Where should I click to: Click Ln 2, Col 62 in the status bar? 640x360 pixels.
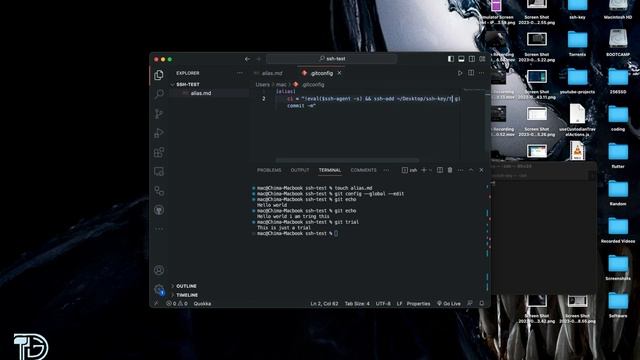(324, 304)
